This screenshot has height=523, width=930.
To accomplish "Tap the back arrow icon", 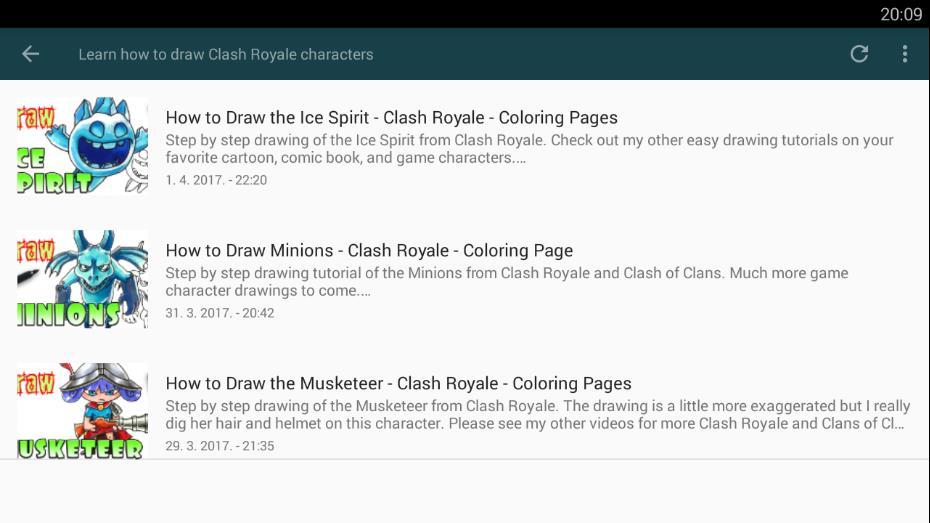I will [x=30, y=54].
